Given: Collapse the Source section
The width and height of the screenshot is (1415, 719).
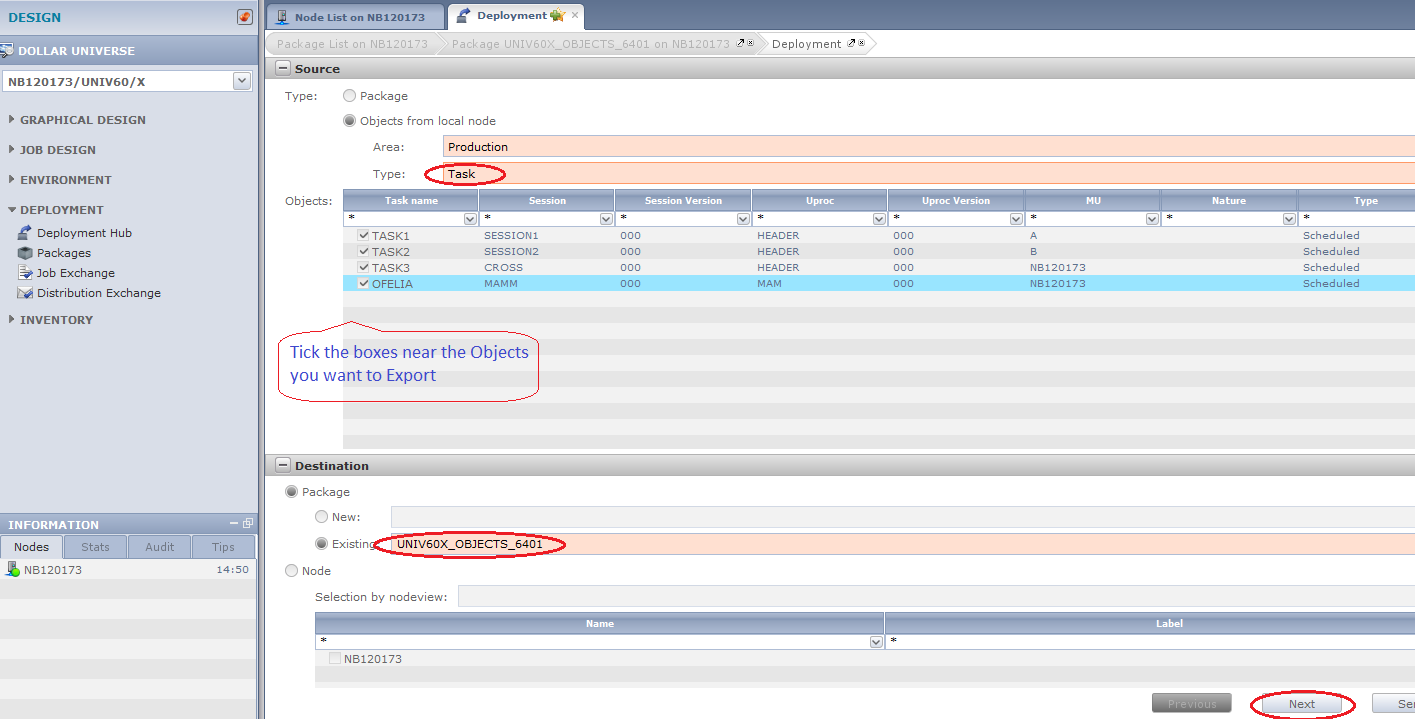Looking at the screenshot, I should coord(282,69).
